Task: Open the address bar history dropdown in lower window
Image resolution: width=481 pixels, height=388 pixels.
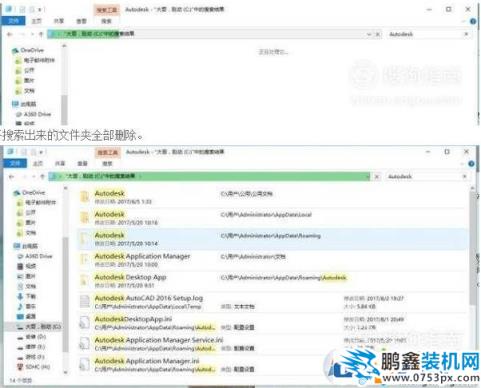Action: pos(368,177)
